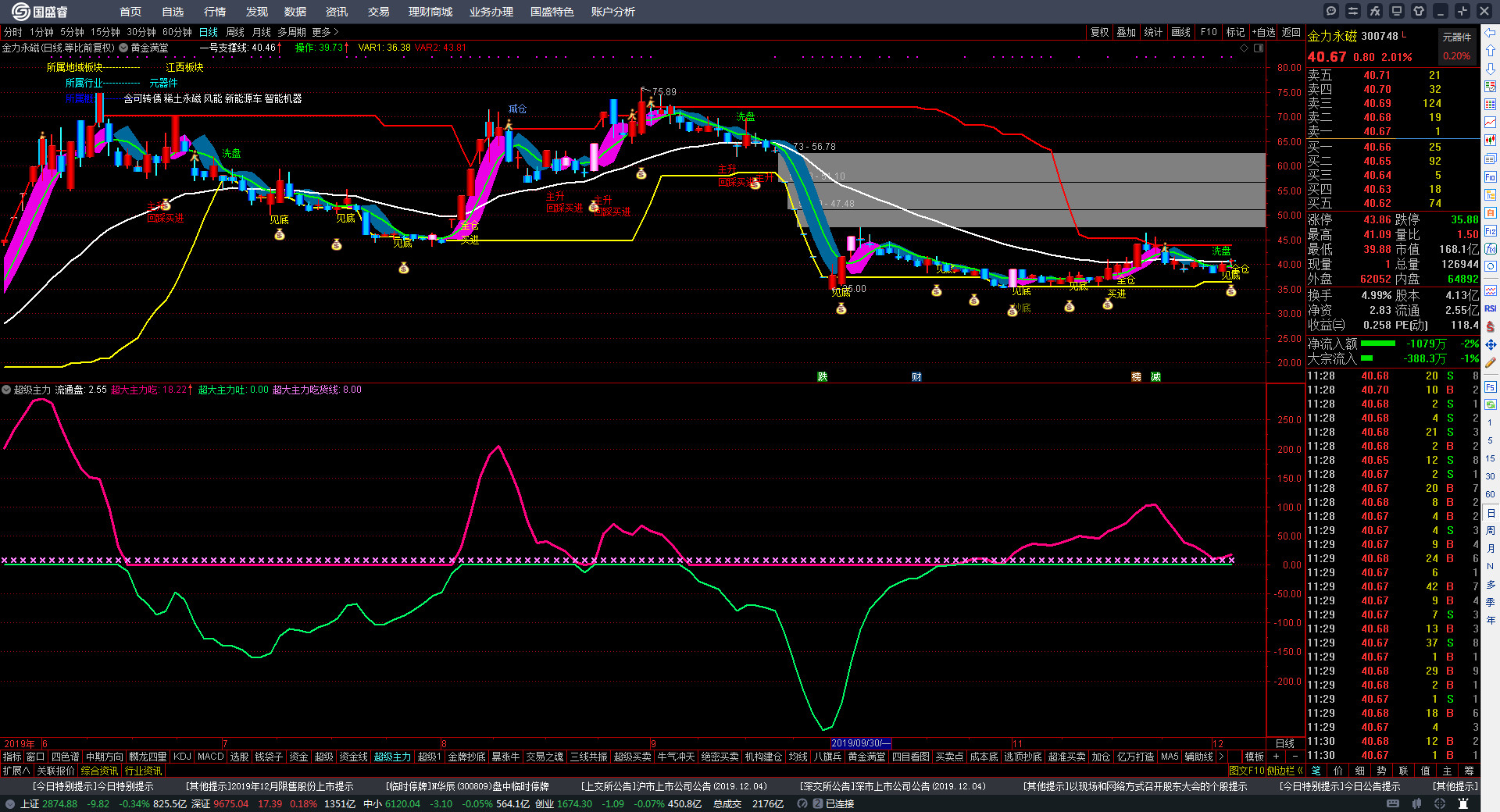Zoom out chart with − button
Screen dimensions: 1500x812
point(1295,757)
